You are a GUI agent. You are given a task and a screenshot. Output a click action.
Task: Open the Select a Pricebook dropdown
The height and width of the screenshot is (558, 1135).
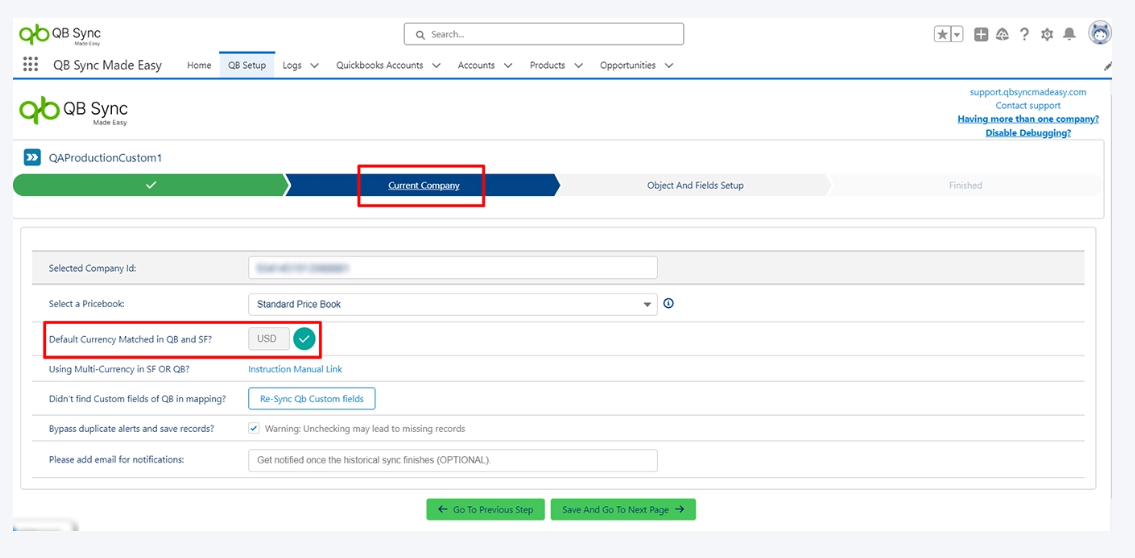[452, 305]
